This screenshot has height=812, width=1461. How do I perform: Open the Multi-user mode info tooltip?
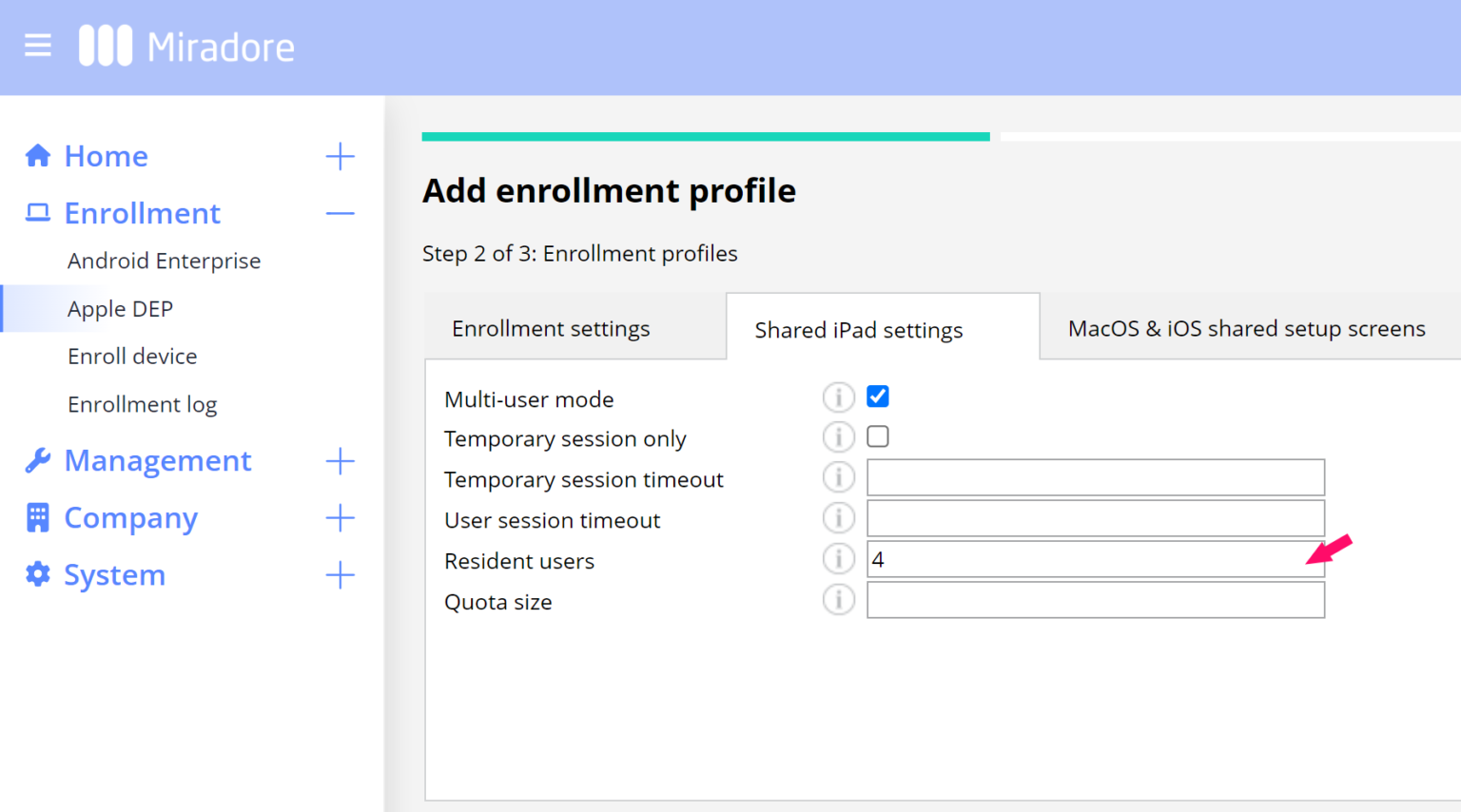point(838,396)
